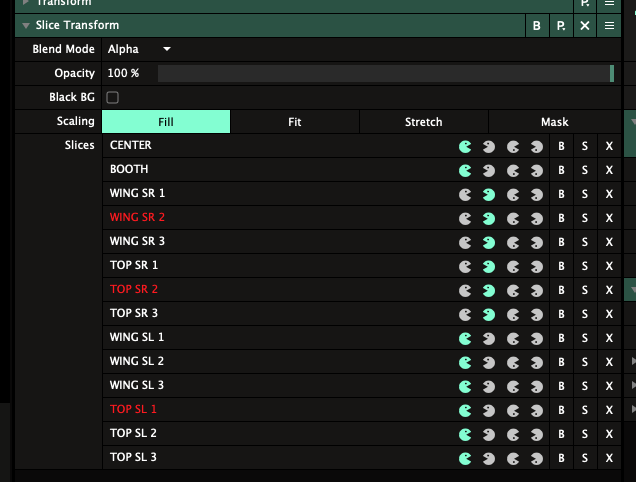The image size is (636, 482).
Task: Click the Slice Transform header B bypass button
Action: 537,25
